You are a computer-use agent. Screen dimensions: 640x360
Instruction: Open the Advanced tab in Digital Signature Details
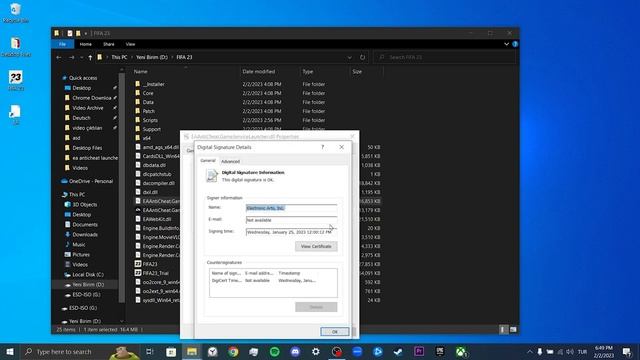tap(230, 162)
